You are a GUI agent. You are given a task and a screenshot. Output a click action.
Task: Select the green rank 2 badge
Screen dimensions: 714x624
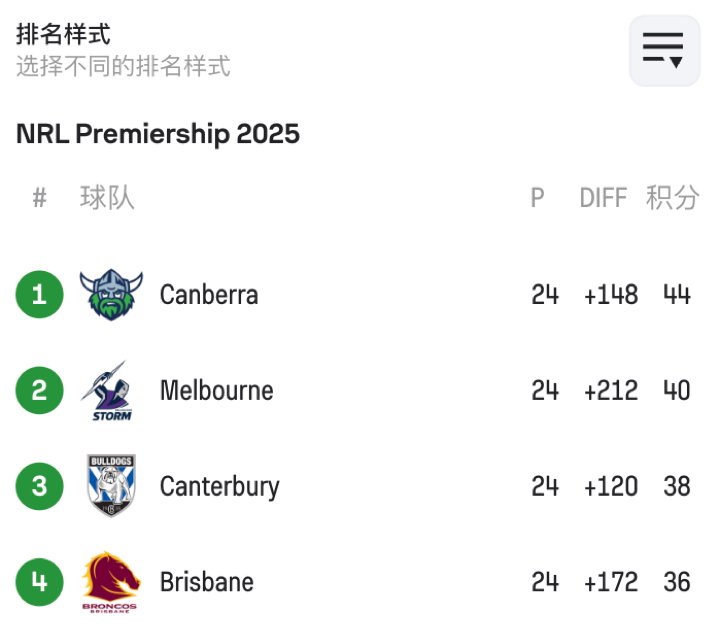[x=39, y=390]
